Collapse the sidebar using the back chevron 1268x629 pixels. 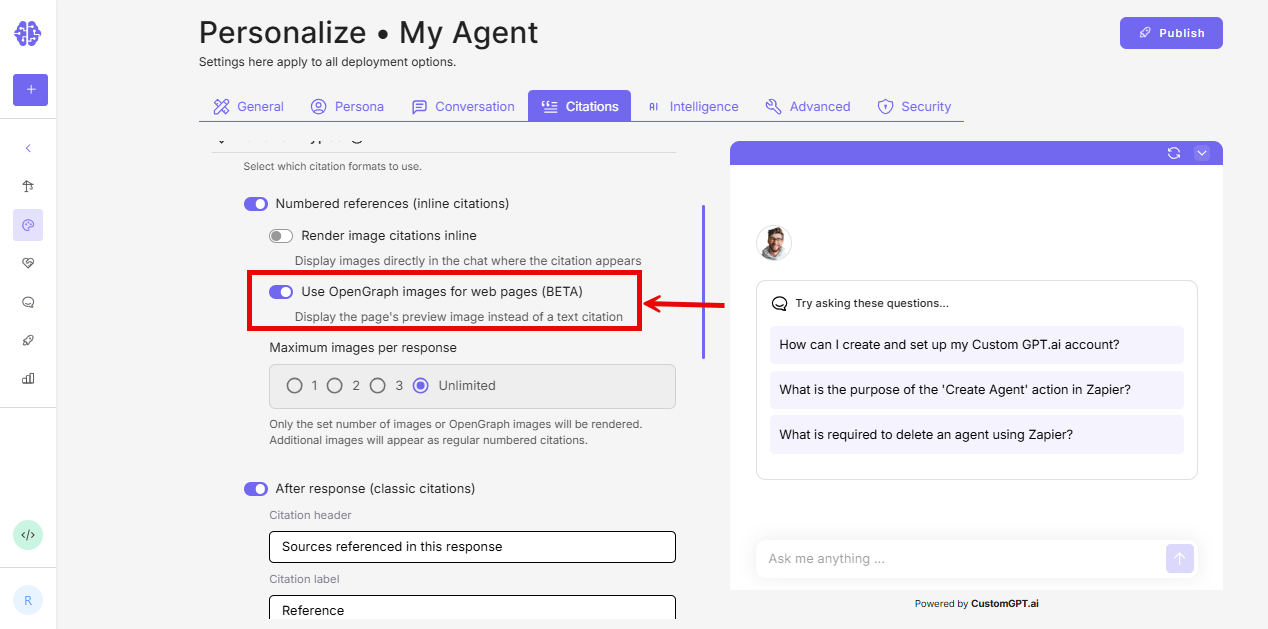coord(28,147)
